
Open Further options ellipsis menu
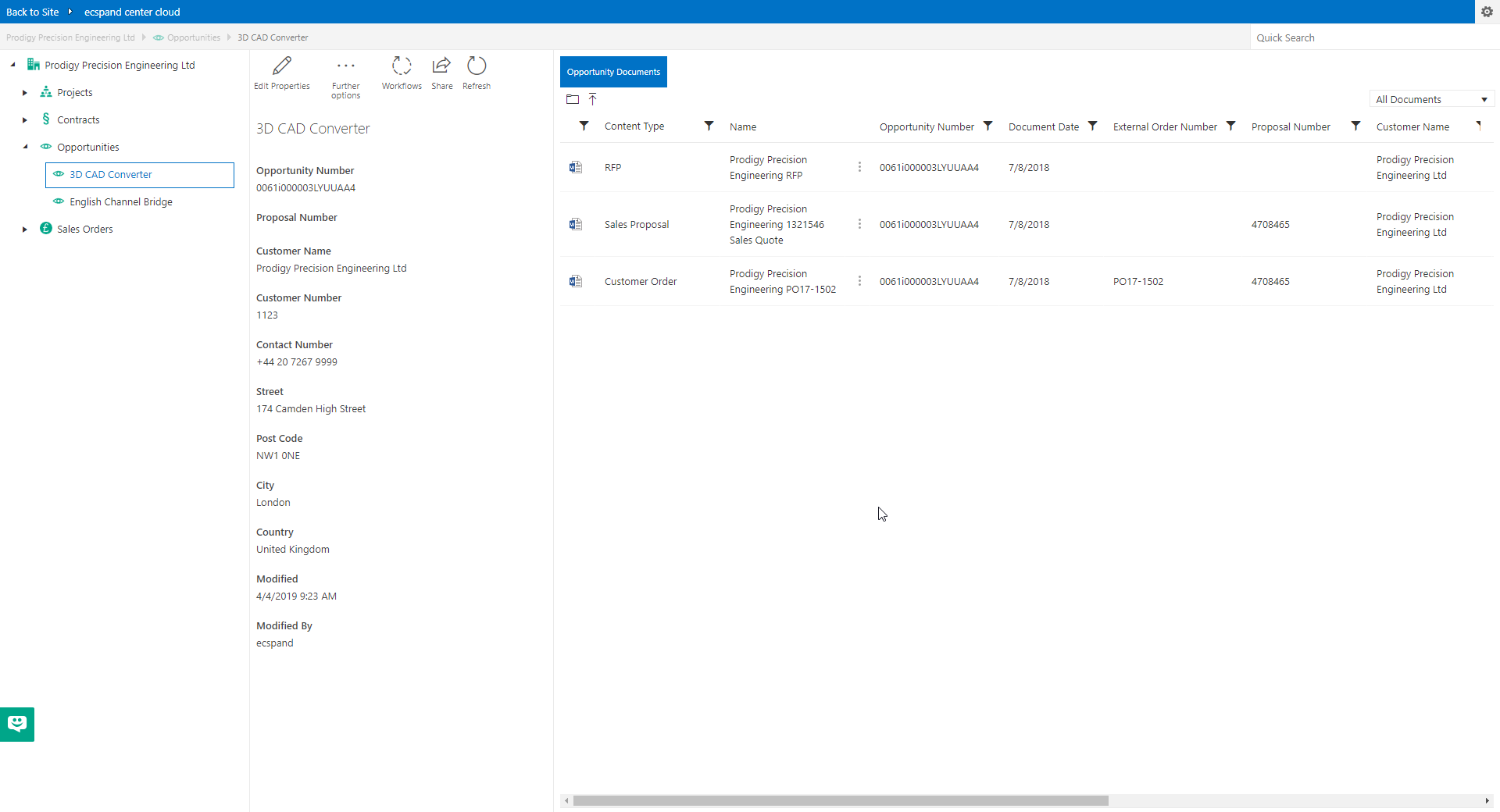(x=345, y=66)
